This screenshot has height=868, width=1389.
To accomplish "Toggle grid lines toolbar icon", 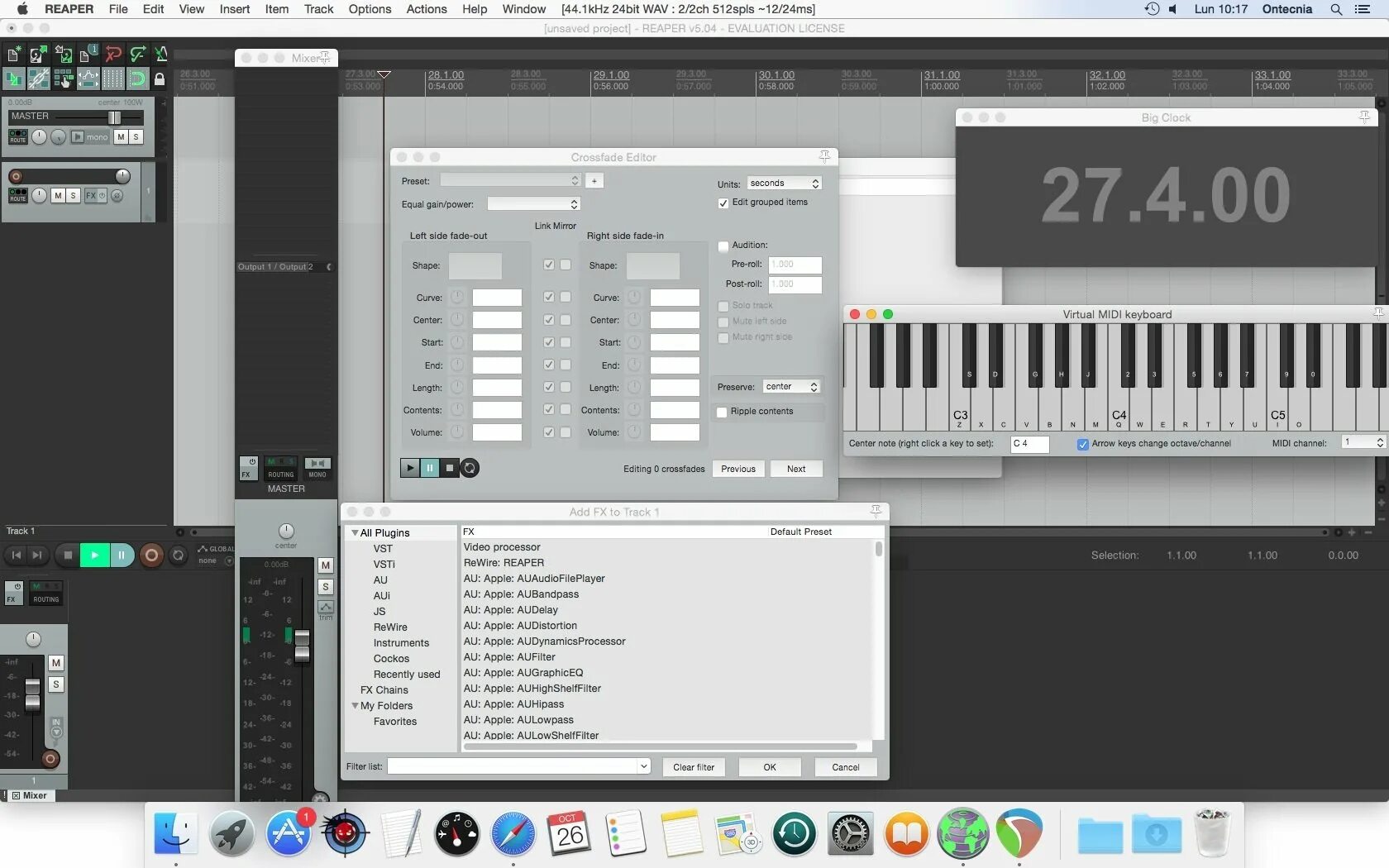I will 112,79.
